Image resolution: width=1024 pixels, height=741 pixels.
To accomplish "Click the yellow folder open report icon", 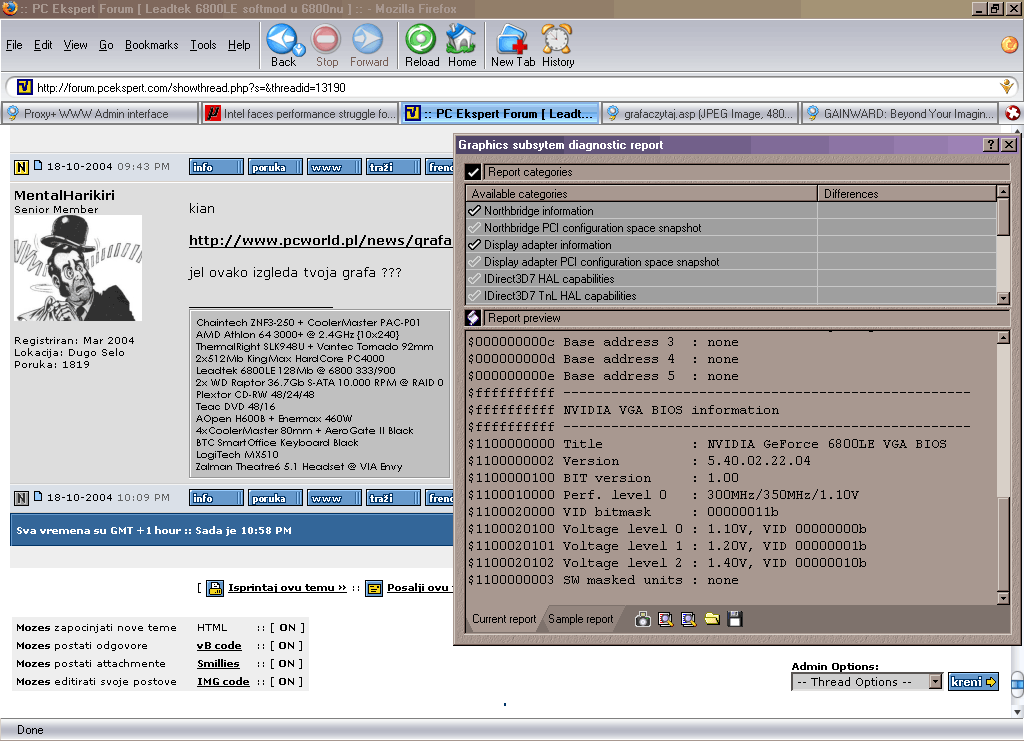I will point(712,620).
